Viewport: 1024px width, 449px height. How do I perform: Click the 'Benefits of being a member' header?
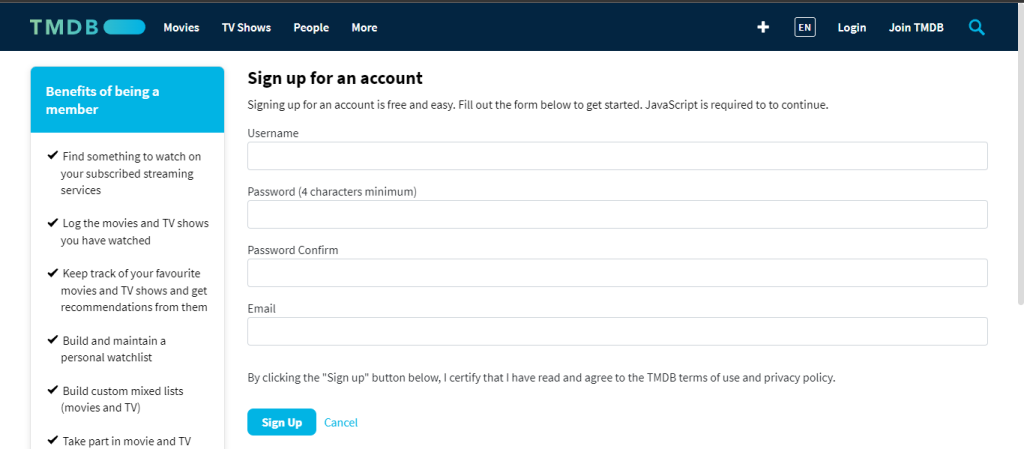(127, 100)
